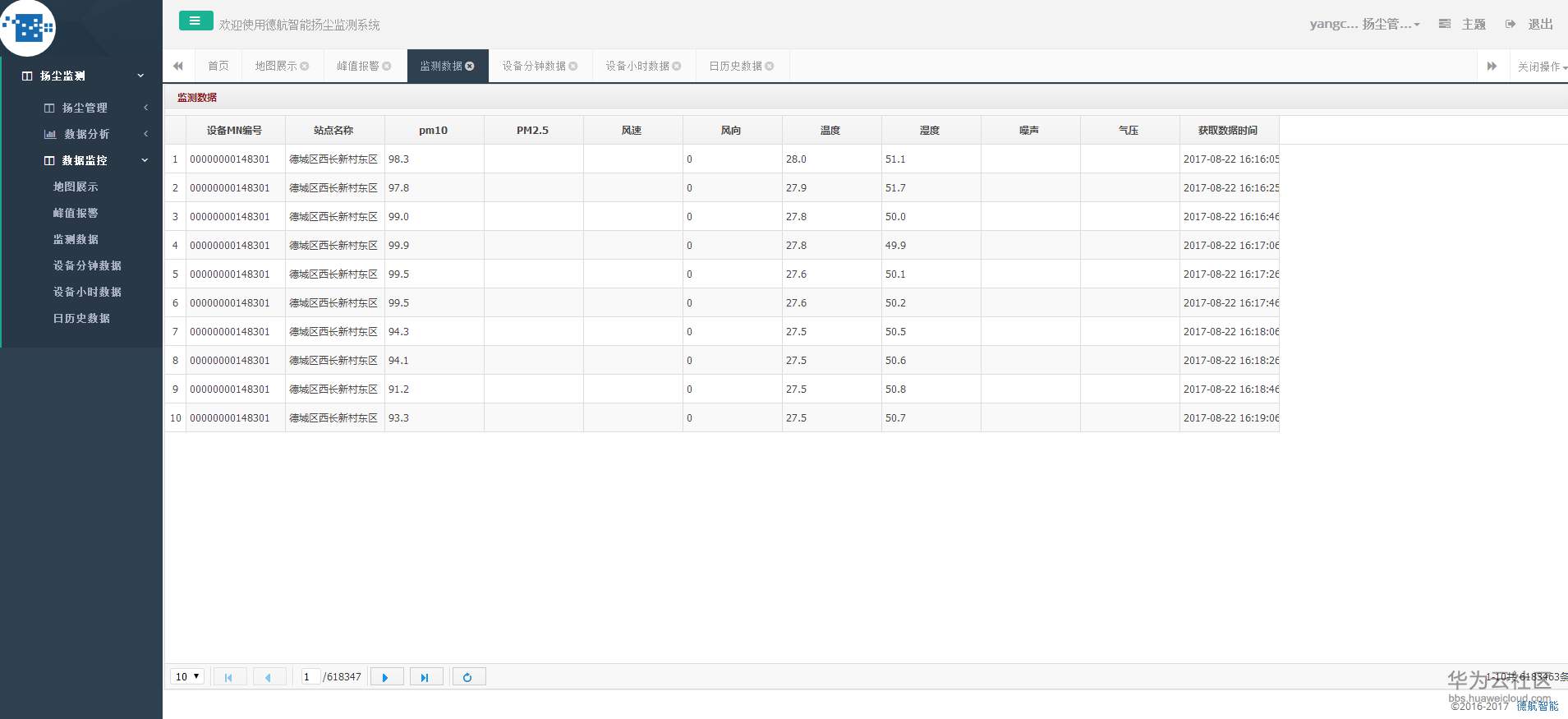The width and height of the screenshot is (1568, 719).
Task: Click the PM2.5 column header
Action: [x=533, y=131]
